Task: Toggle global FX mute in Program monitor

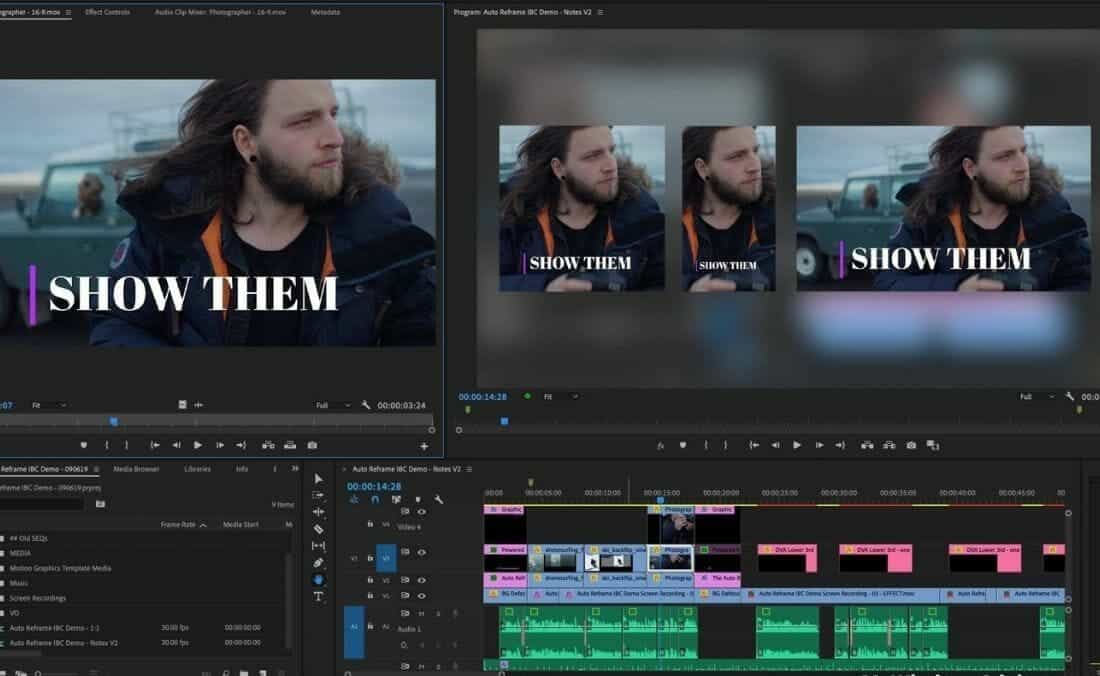Action: pos(660,445)
